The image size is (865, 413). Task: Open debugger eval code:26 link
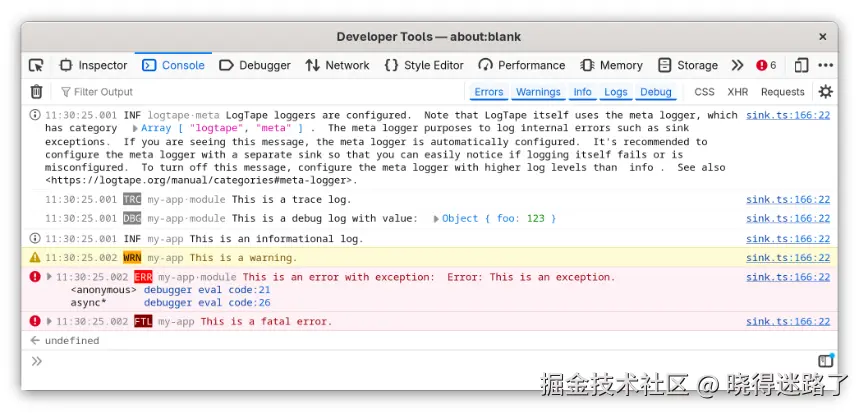207,303
